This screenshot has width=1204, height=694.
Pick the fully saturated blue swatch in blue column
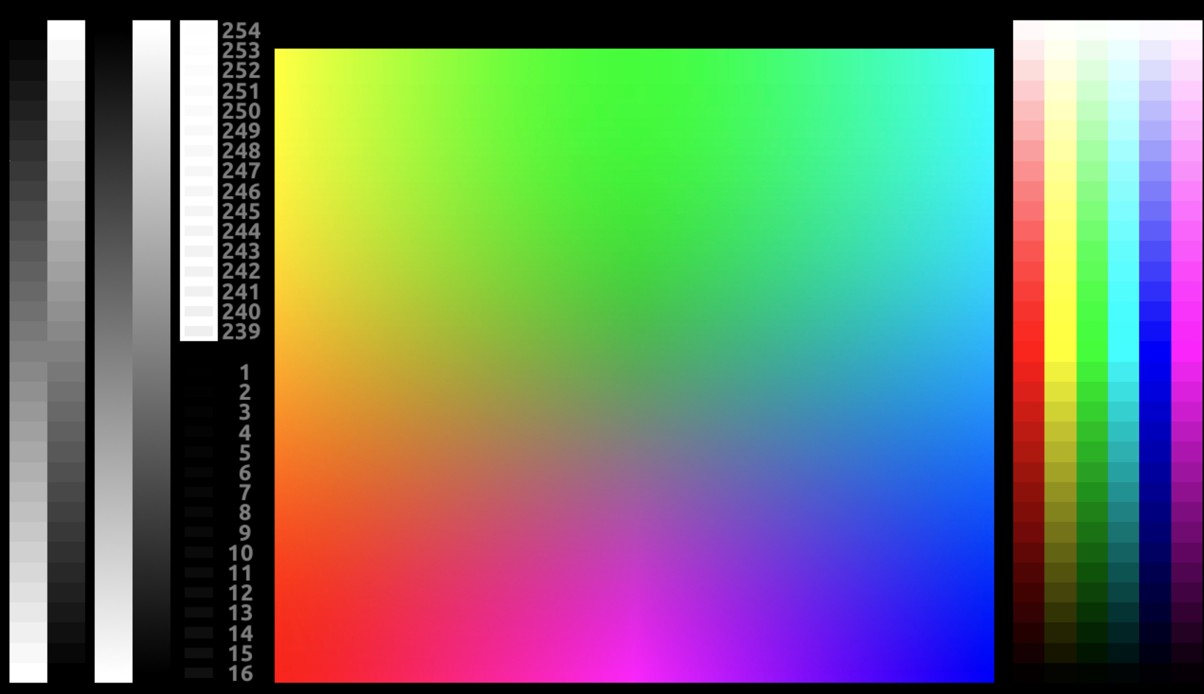1155,351
